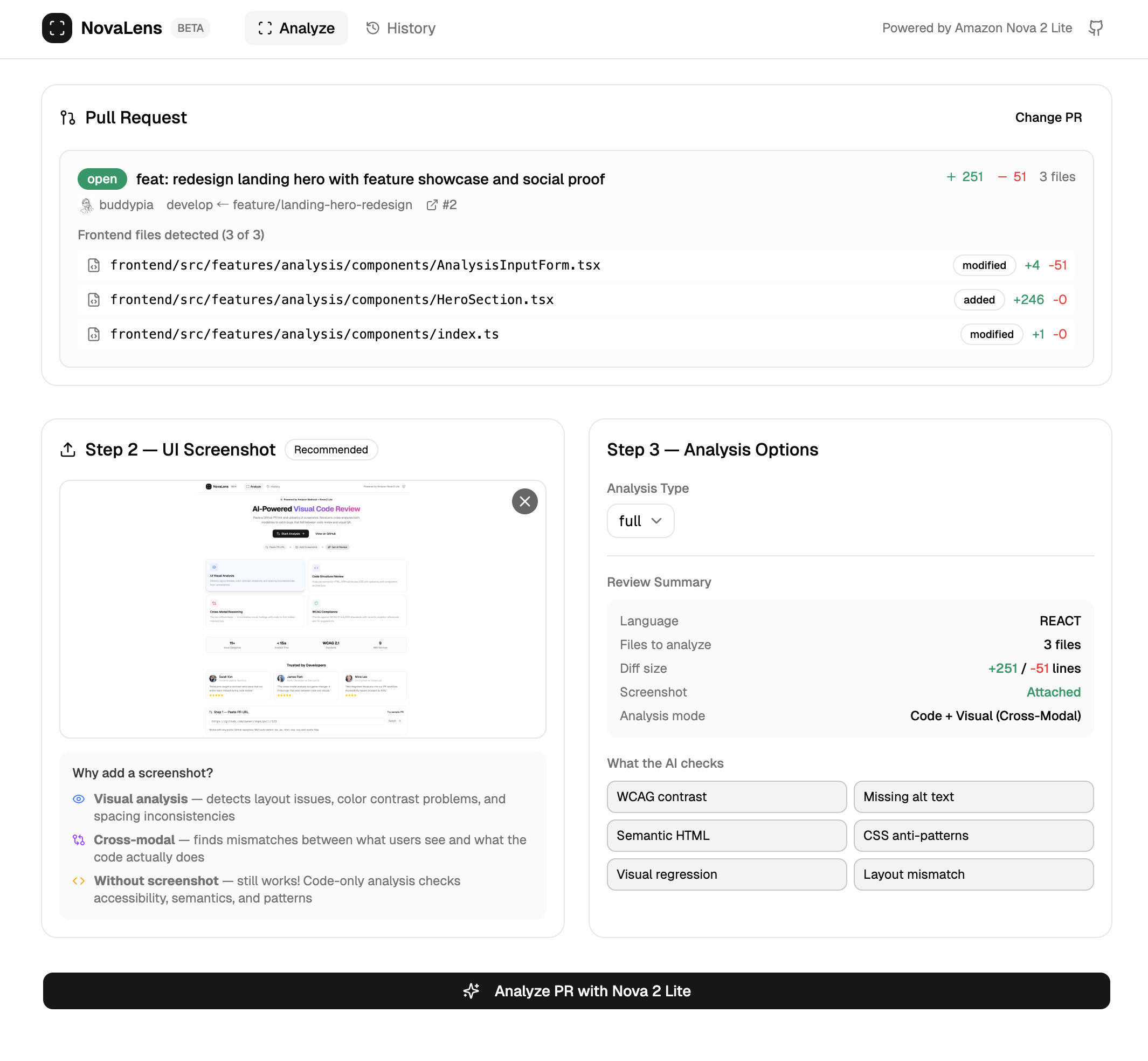
Task: Switch to the History tab
Action: [400, 28]
